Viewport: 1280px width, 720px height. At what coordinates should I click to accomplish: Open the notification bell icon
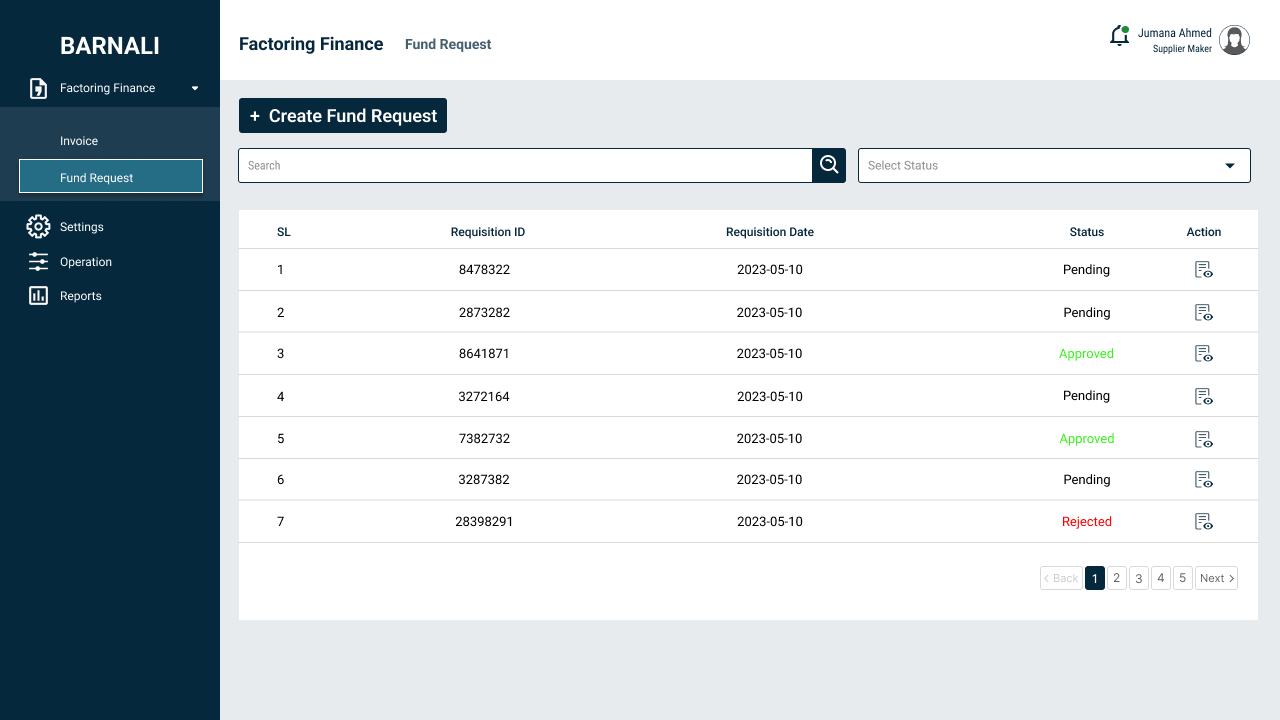(x=1120, y=36)
